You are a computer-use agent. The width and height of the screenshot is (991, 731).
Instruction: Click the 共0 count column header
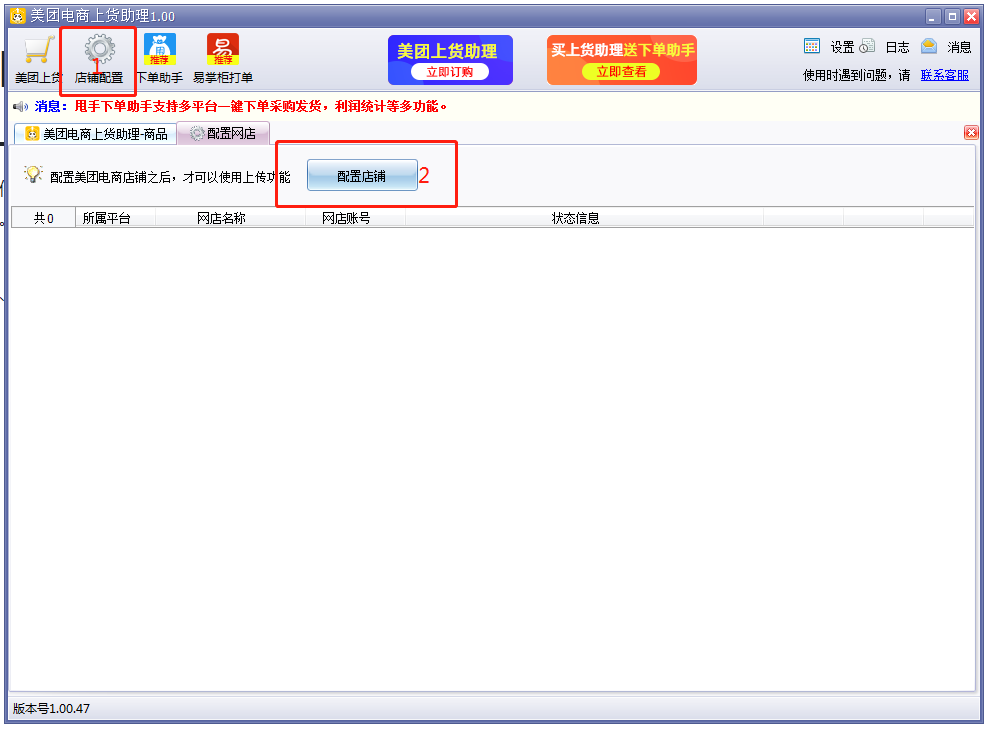pyautogui.click(x=44, y=218)
